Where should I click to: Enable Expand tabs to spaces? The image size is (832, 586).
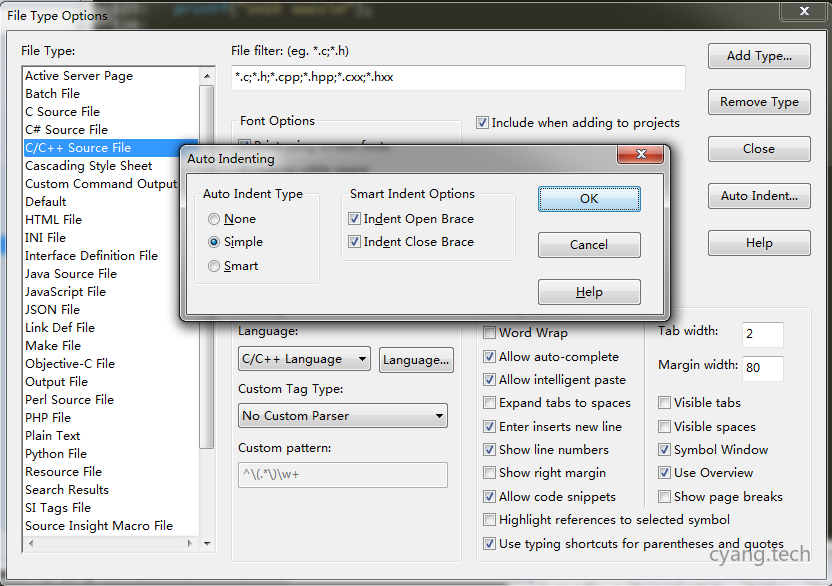490,403
